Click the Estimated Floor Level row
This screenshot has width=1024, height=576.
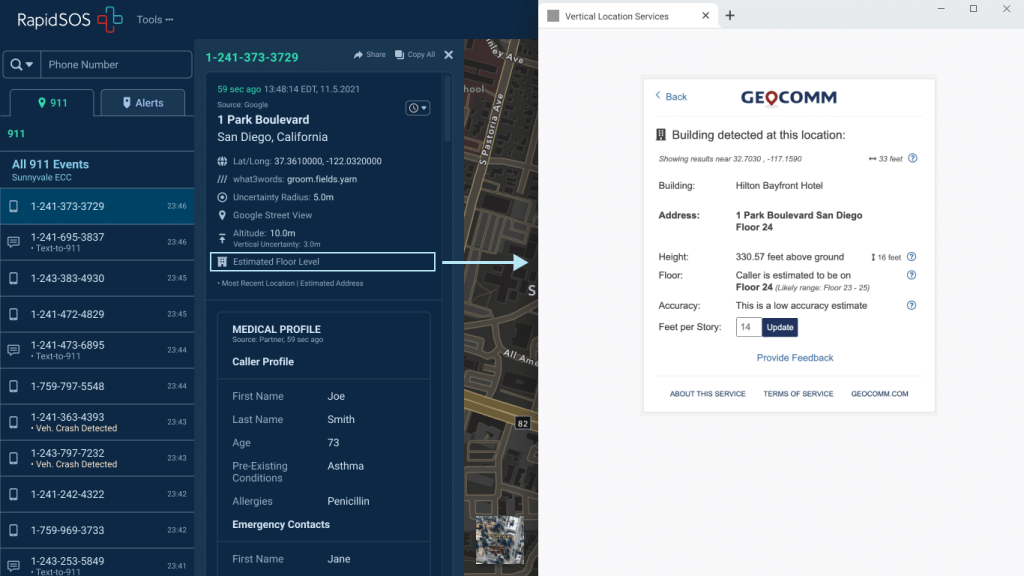322,262
